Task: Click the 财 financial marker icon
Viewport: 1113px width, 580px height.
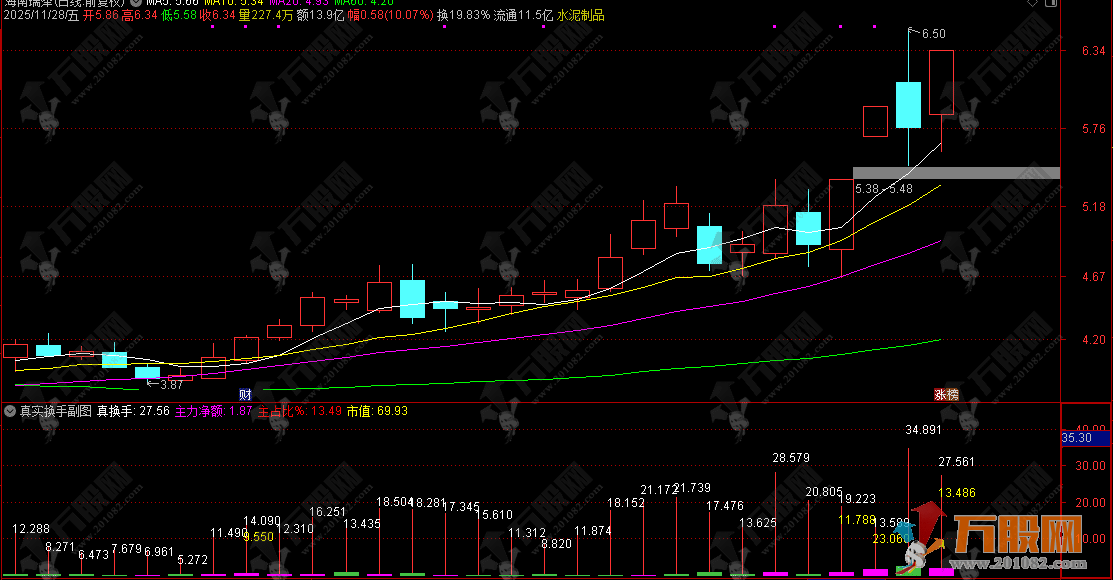Action: pyautogui.click(x=245, y=394)
